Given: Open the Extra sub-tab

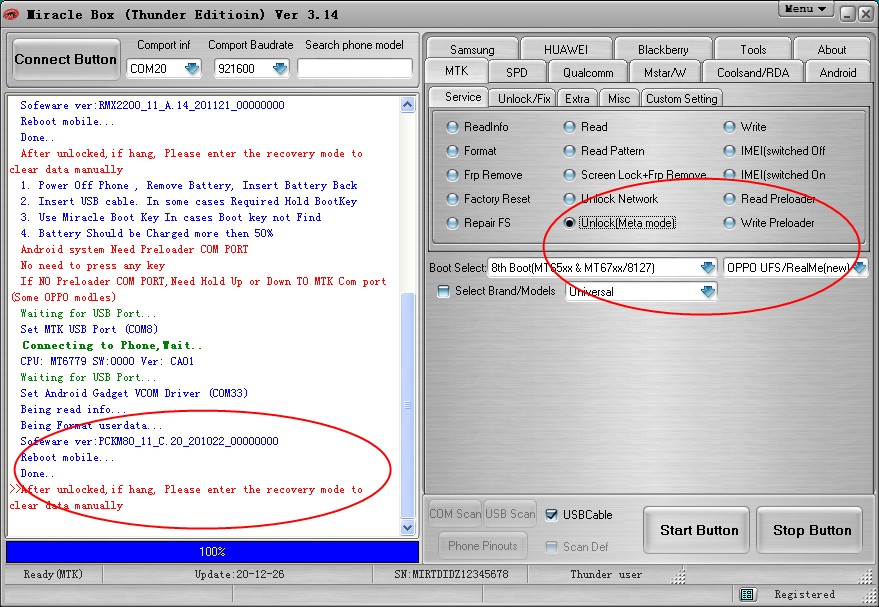Looking at the screenshot, I should click(577, 99).
